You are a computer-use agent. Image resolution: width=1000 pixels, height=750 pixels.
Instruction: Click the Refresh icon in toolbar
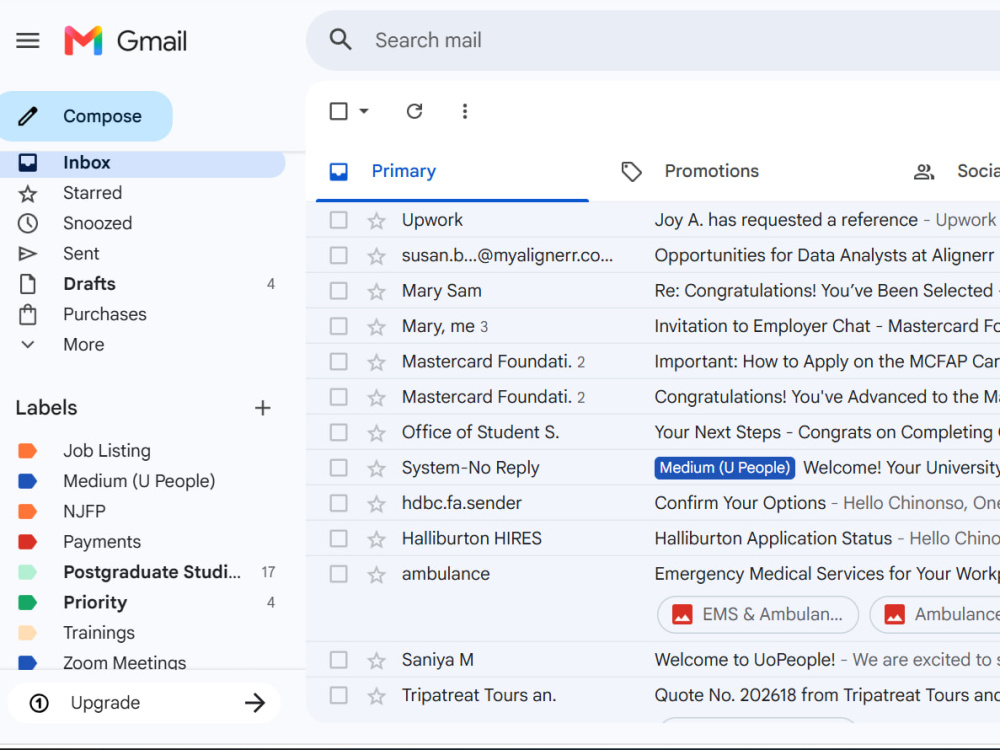click(x=415, y=111)
